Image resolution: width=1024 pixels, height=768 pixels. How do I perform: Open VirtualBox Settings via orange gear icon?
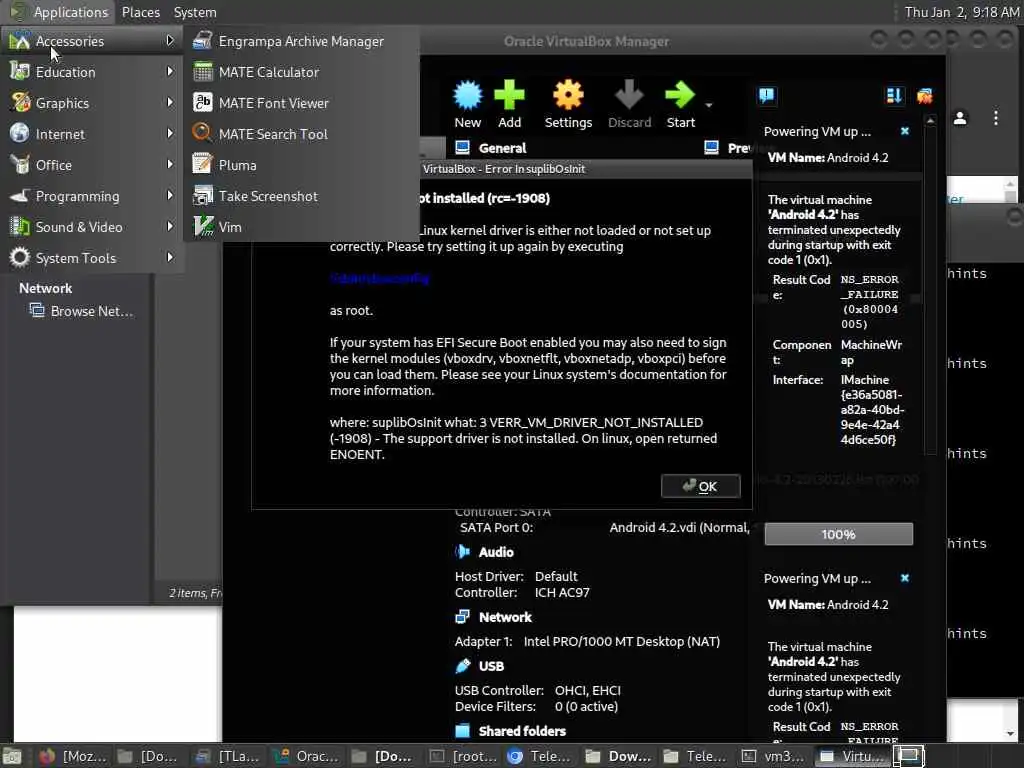tap(568, 95)
